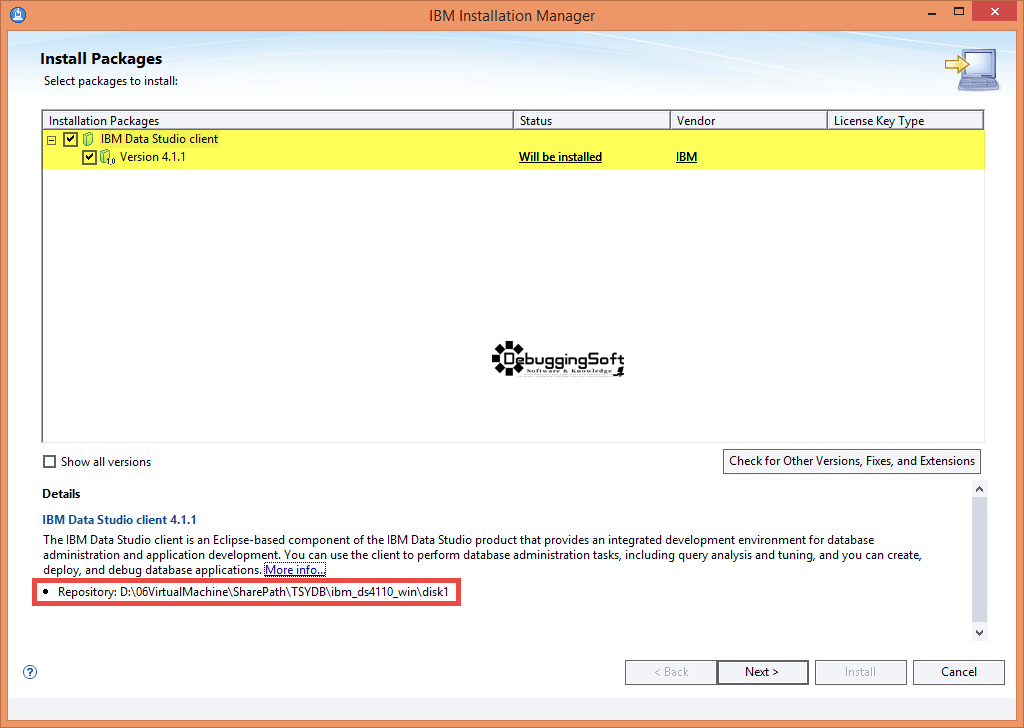This screenshot has width=1024, height=728.
Task: Click the Cancel button
Action: 959,672
